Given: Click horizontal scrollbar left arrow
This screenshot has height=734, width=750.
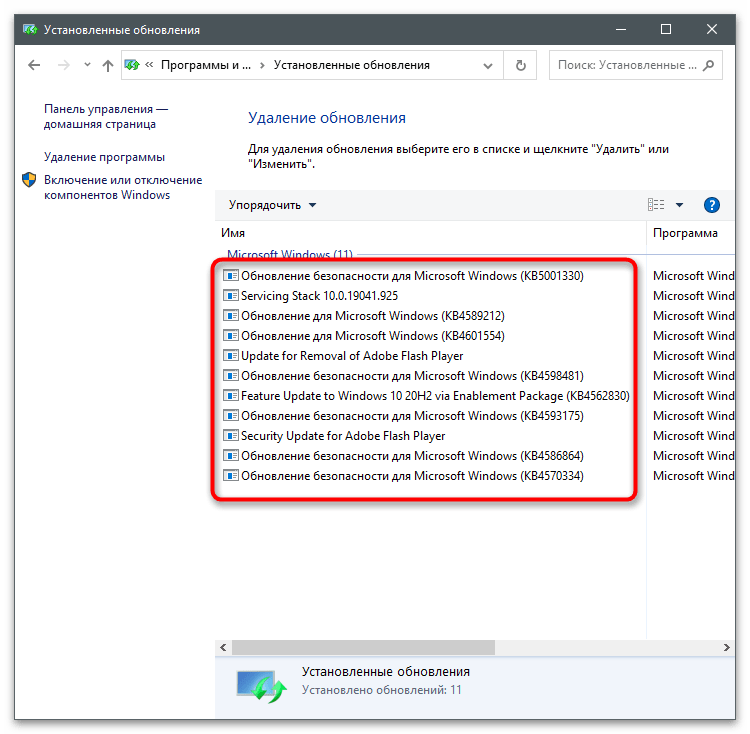Looking at the screenshot, I should tap(223, 647).
